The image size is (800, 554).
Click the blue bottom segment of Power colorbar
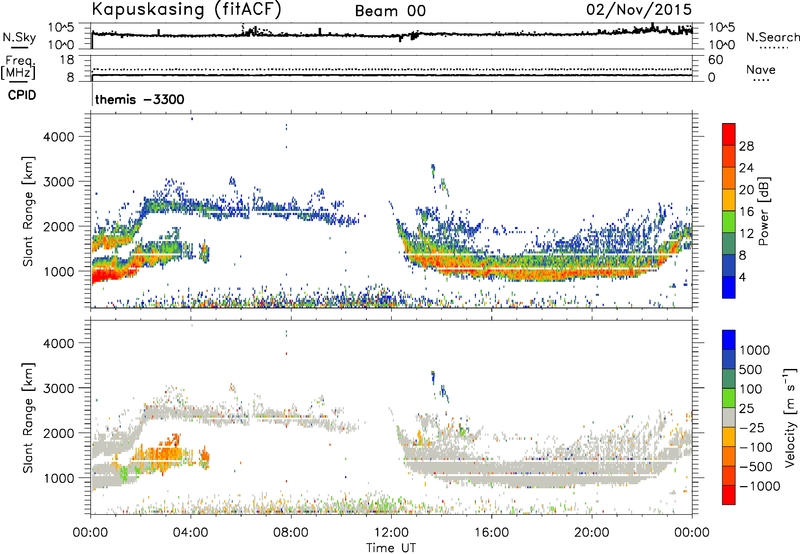(x=729, y=287)
